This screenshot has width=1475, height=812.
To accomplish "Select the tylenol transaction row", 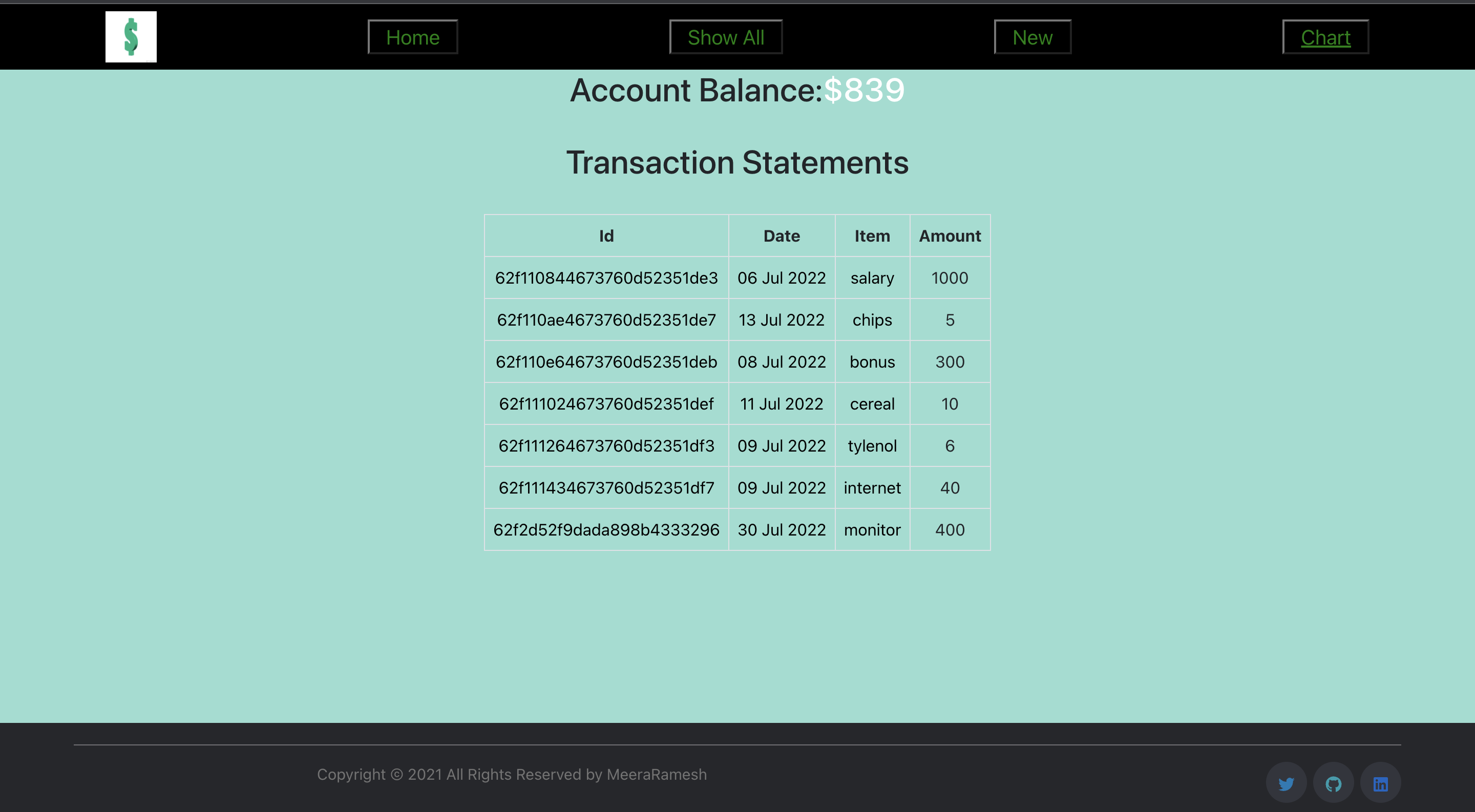I will (x=737, y=445).
